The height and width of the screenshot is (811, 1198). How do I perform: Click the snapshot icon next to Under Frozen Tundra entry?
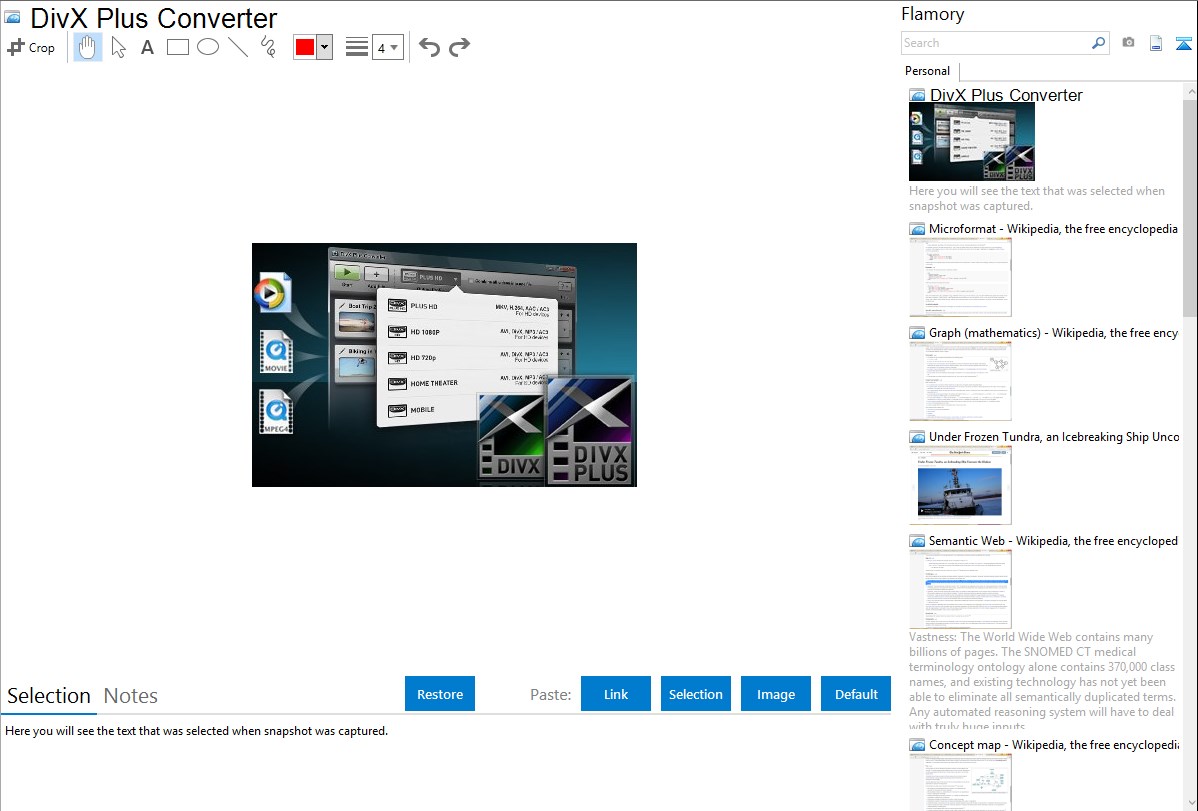tap(917, 437)
